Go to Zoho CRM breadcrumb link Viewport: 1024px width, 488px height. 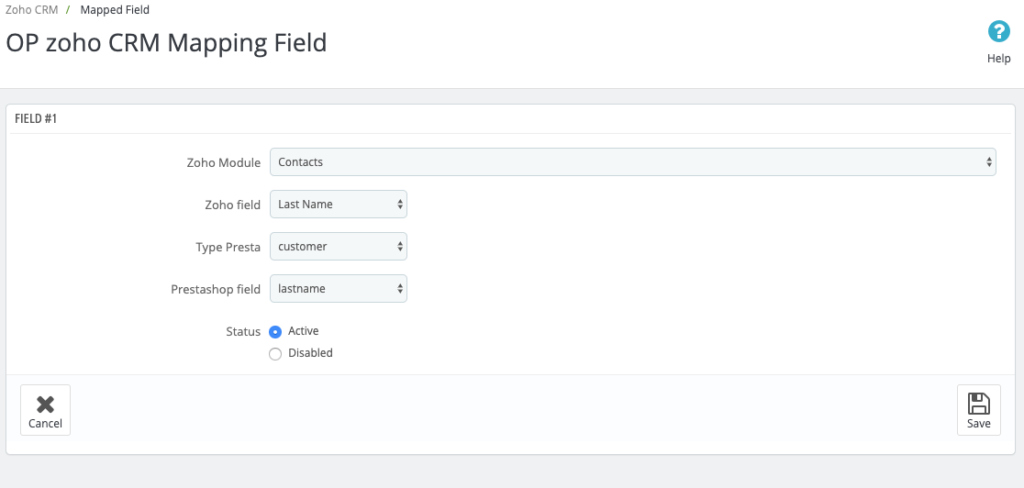[31, 10]
